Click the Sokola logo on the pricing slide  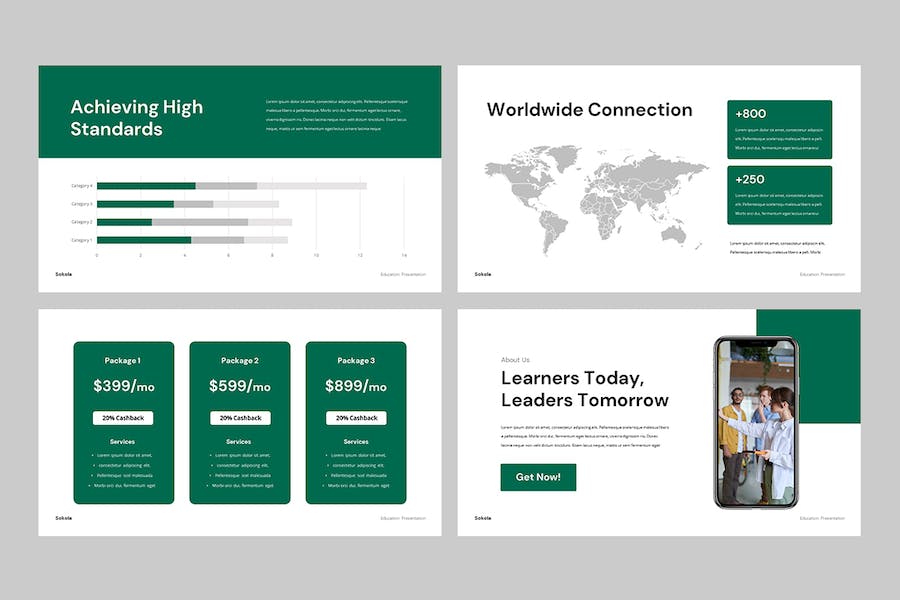pos(63,518)
